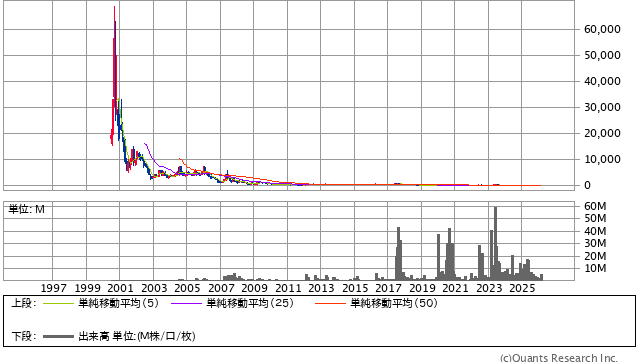Click the 60,000 price axis label
The width and height of the screenshot is (638, 362).
602,29
